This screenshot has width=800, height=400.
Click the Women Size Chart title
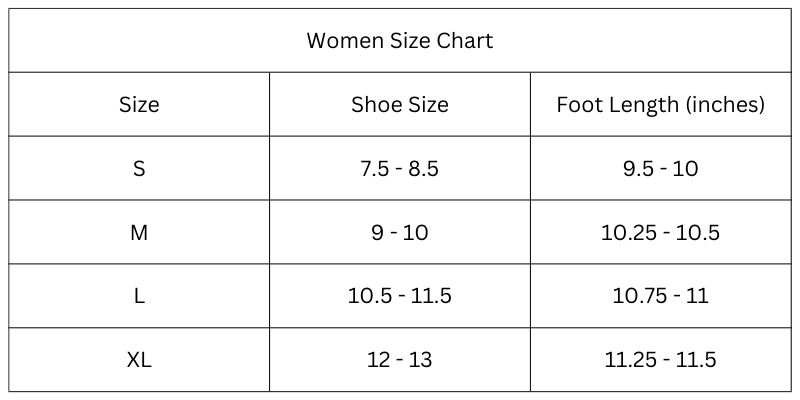point(400,41)
